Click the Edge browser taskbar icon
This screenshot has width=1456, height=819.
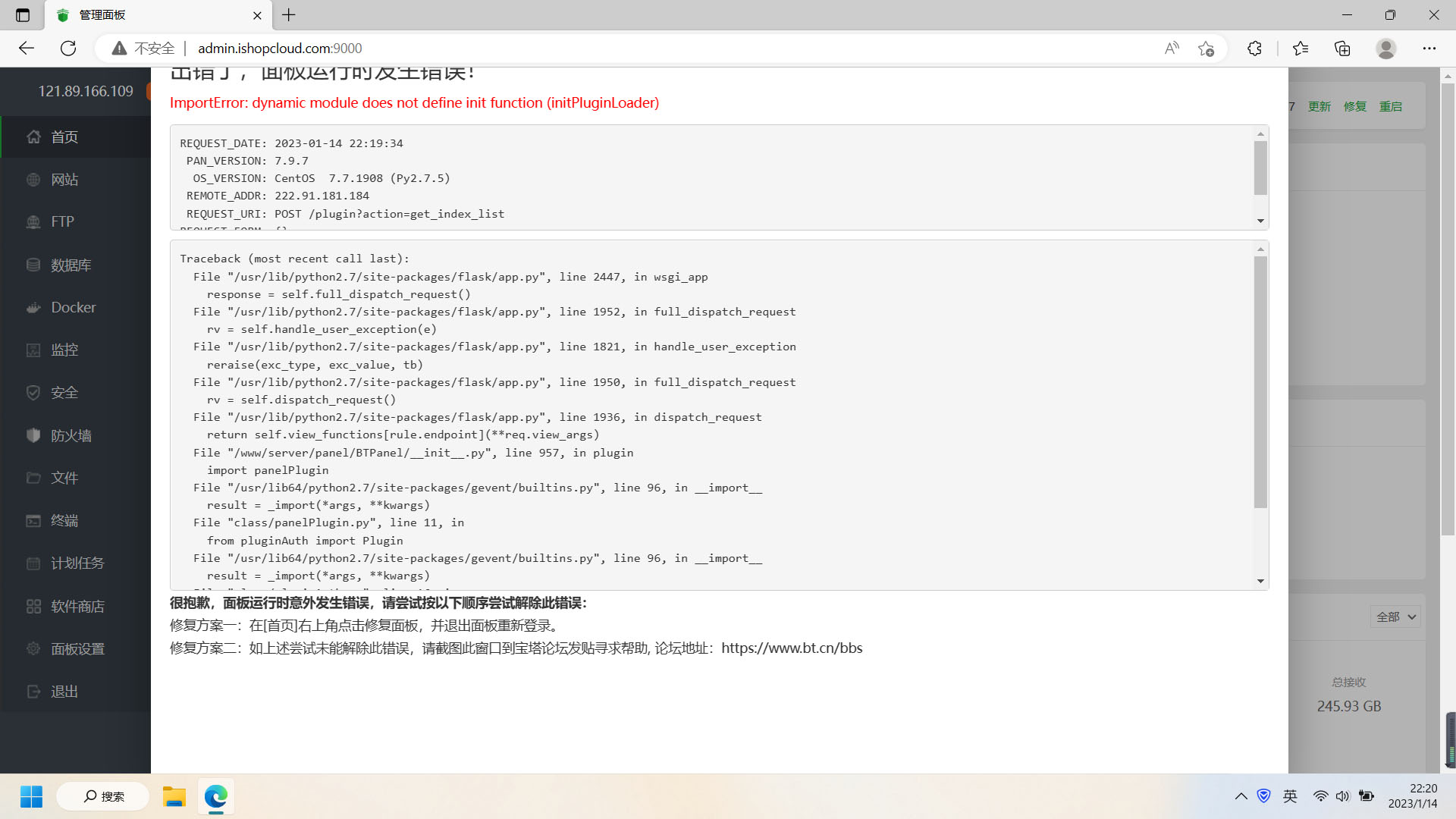point(216,796)
